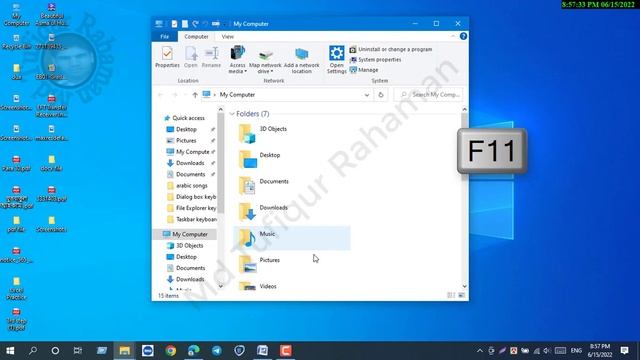Open the address bar history dropdown

[367, 95]
